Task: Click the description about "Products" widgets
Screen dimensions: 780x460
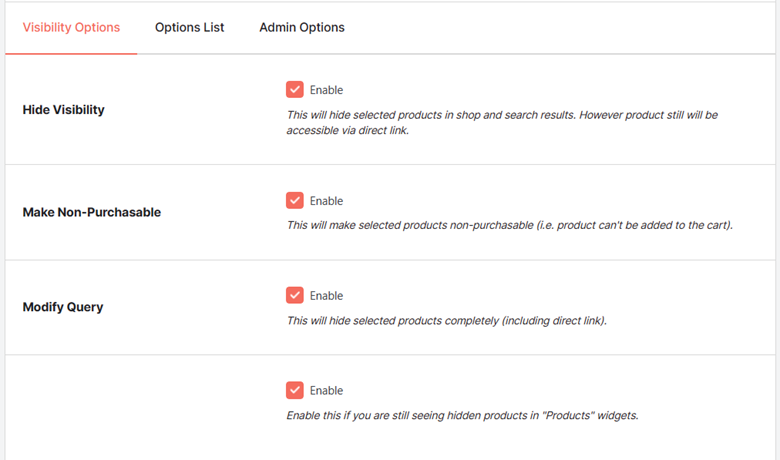Action: pyautogui.click(x=462, y=415)
